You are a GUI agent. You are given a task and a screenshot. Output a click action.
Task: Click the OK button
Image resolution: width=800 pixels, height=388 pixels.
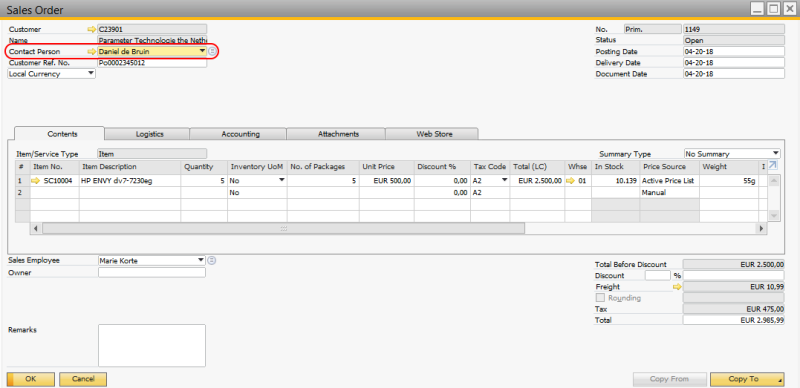point(31,379)
